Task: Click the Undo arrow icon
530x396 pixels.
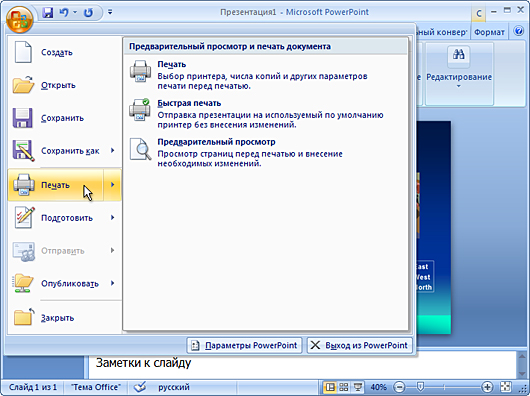Action: tap(64, 13)
